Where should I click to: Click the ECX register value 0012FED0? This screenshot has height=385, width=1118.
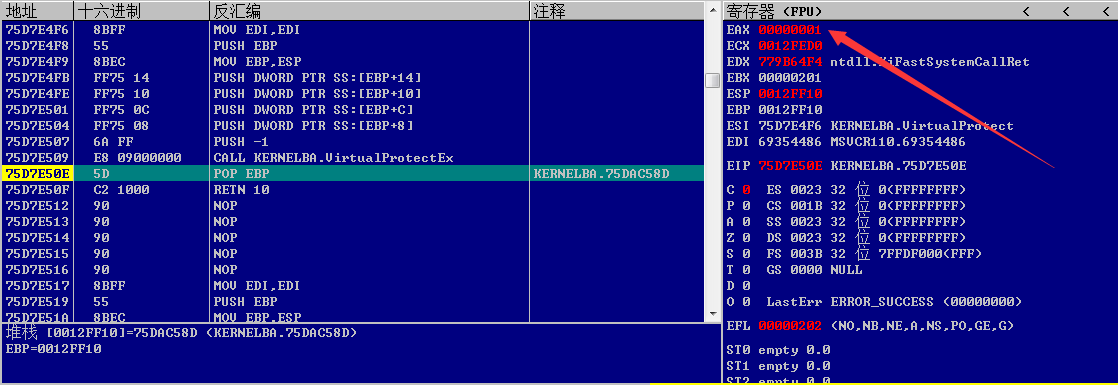click(790, 46)
